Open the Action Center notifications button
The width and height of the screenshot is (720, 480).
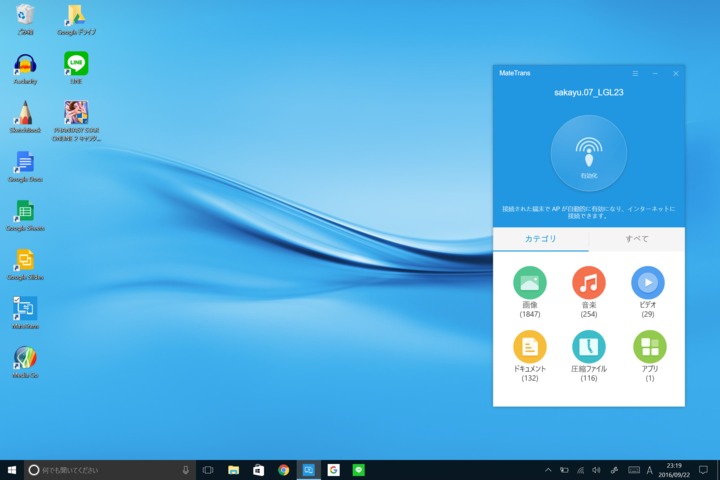pos(703,470)
